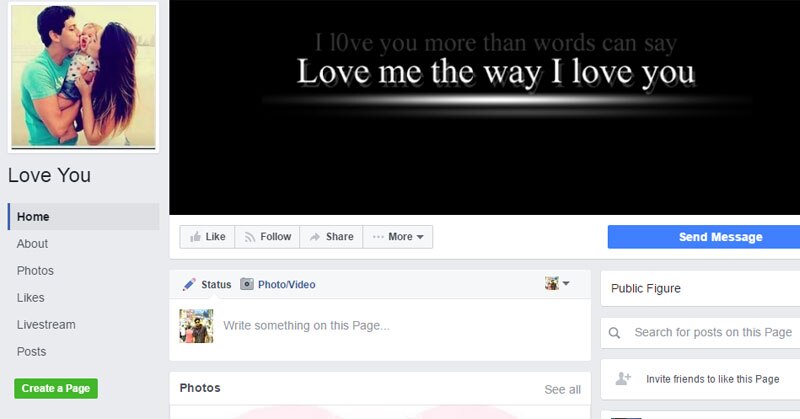Open the Love You profile picture
The image size is (800, 419).
(83, 77)
